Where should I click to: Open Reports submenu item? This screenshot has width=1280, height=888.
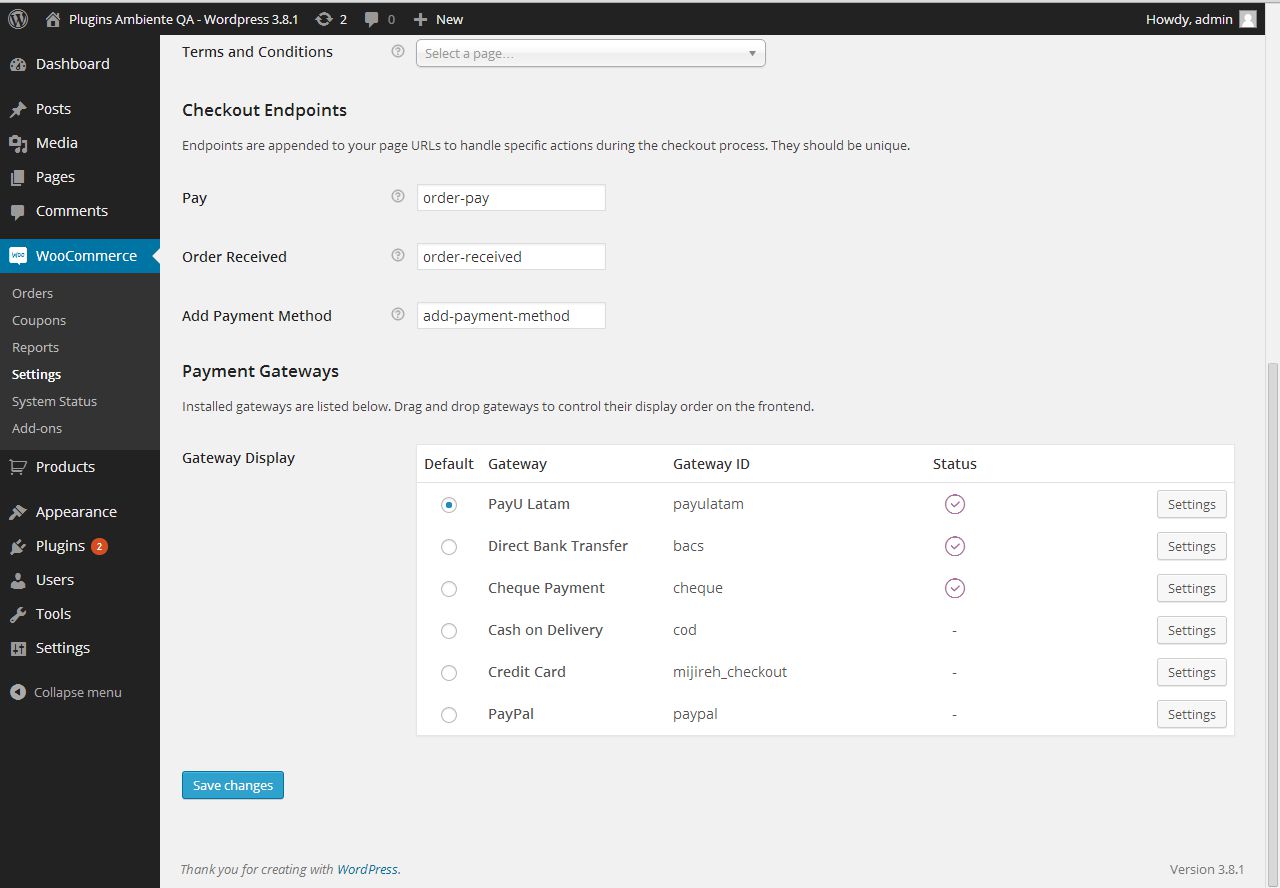[36, 347]
